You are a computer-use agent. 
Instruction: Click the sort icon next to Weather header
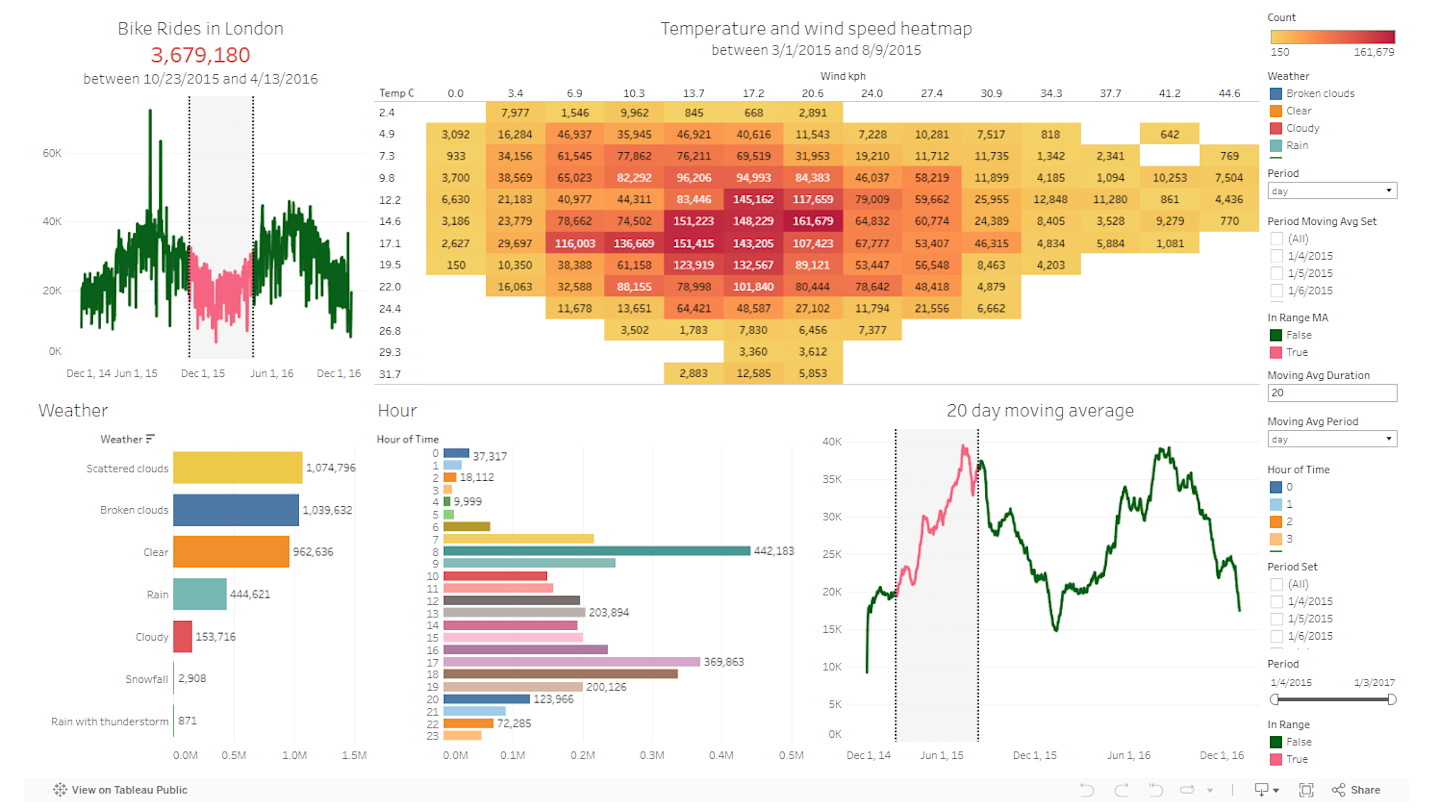point(150,439)
